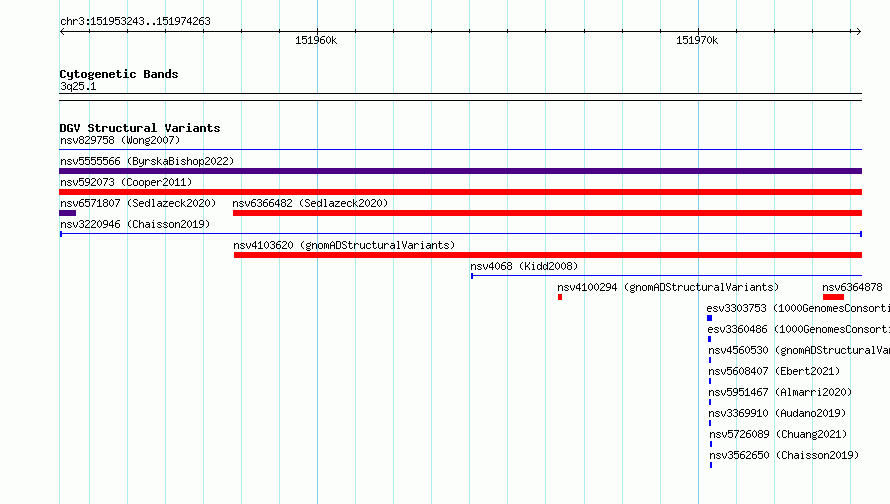Screen dimensions: 890x504
Task: Click the nsv5608407 (Ebert2021) label
Action: point(774,371)
